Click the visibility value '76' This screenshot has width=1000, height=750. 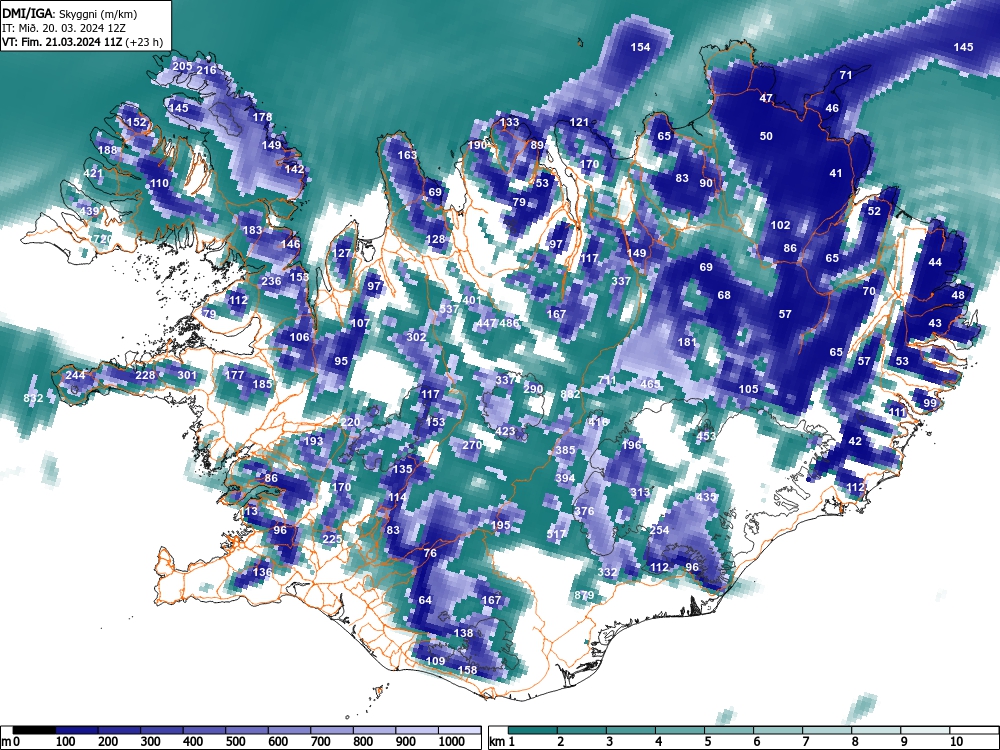tap(430, 554)
